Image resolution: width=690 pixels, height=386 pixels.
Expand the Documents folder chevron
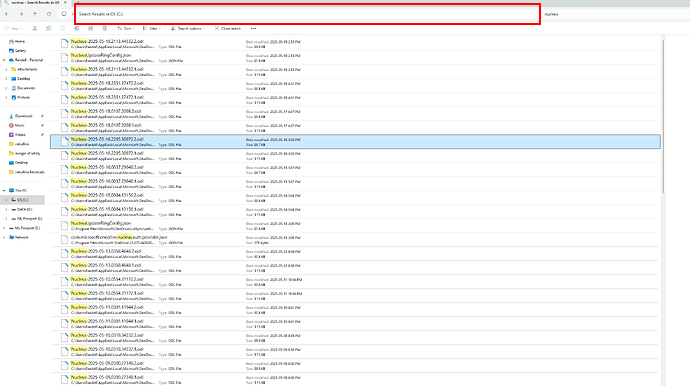tap(6, 88)
